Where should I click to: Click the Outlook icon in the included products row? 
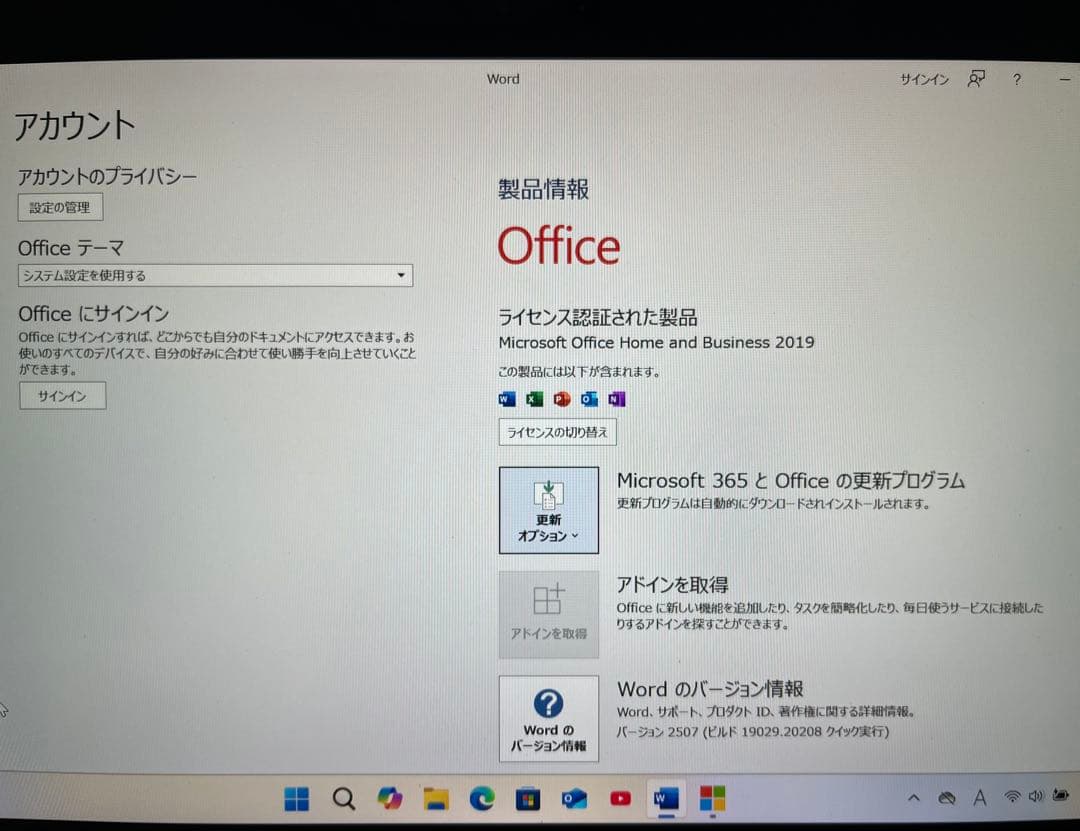(x=590, y=399)
